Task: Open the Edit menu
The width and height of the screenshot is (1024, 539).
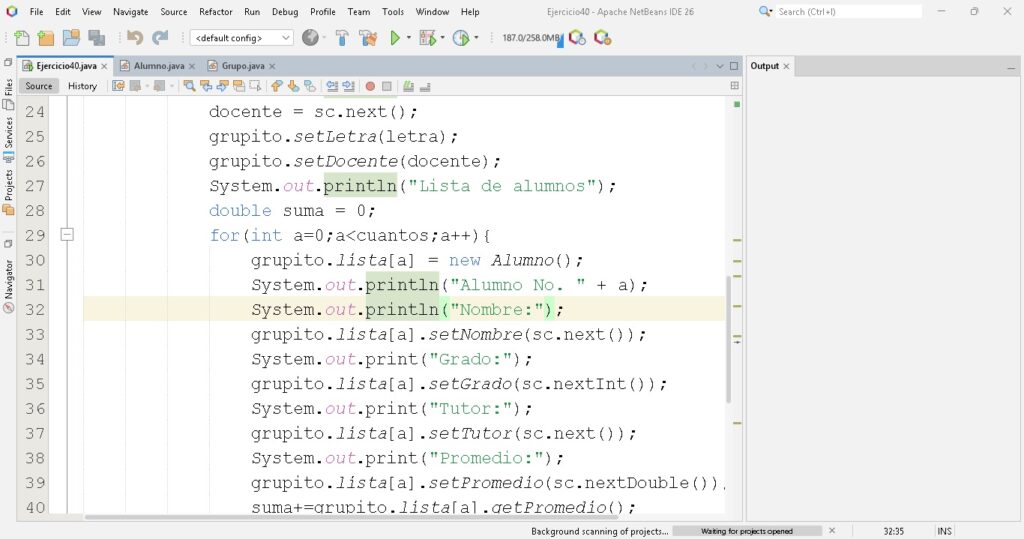Action: 63,12
